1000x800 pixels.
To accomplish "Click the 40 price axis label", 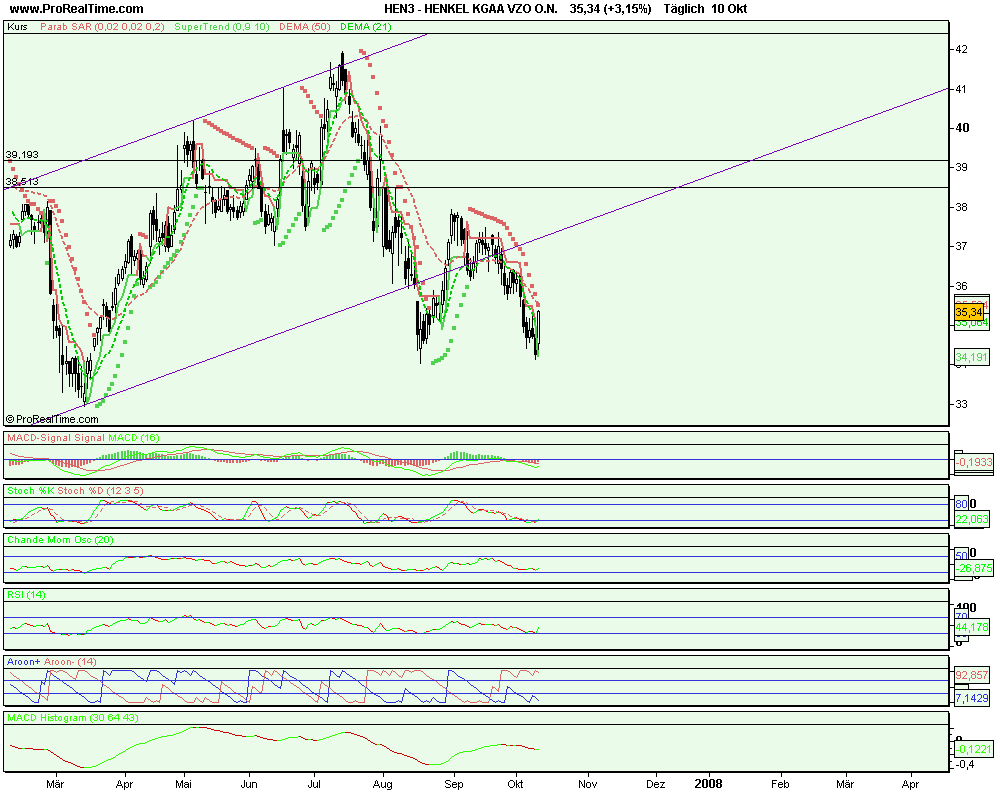I will click(962, 128).
